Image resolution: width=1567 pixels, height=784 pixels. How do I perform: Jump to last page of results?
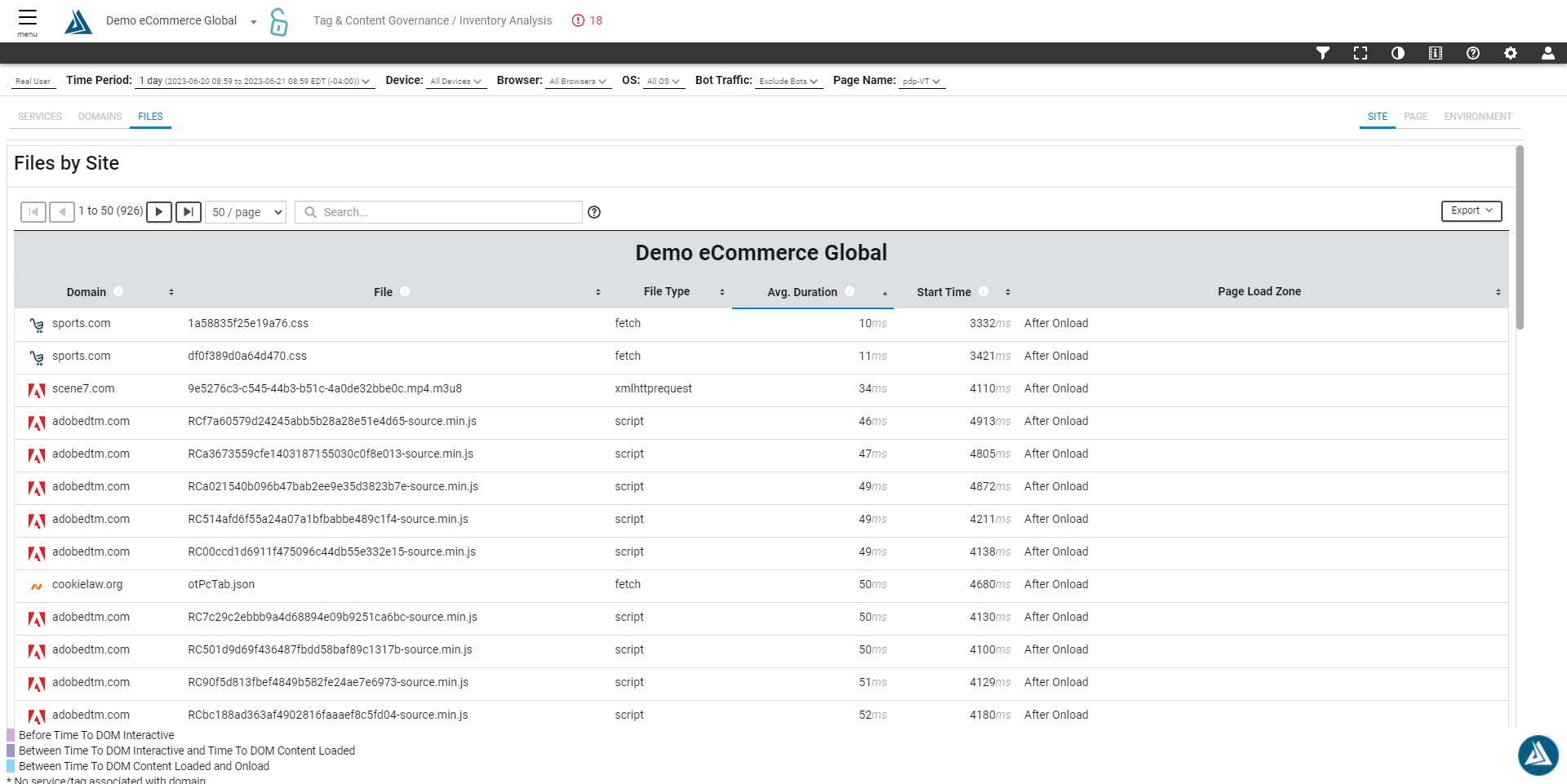tap(189, 212)
